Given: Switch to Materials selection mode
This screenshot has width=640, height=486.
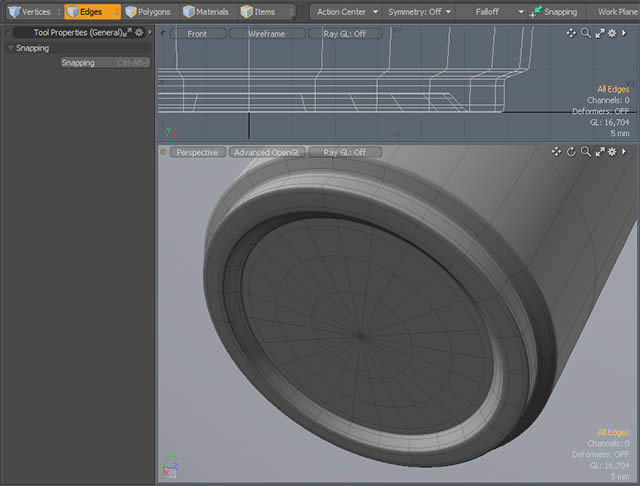Looking at the screenshot, I should (208, 12).
